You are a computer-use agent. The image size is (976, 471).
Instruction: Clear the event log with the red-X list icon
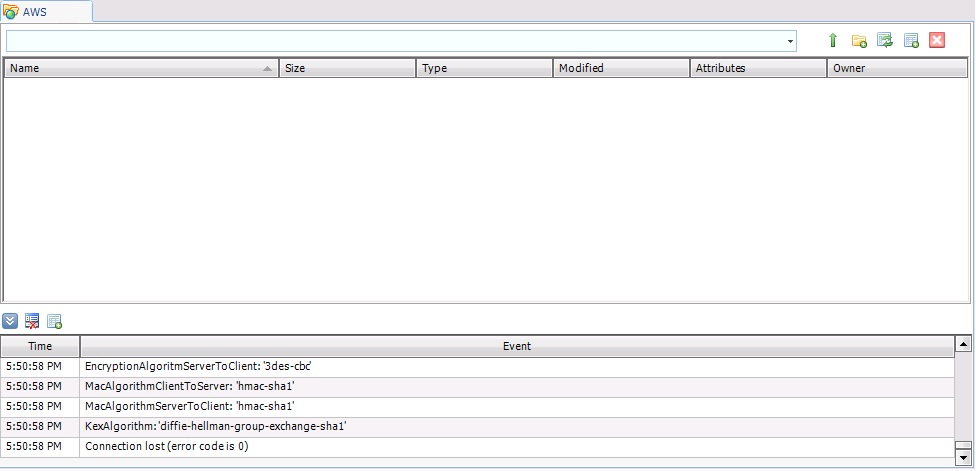tap(33, 321)
